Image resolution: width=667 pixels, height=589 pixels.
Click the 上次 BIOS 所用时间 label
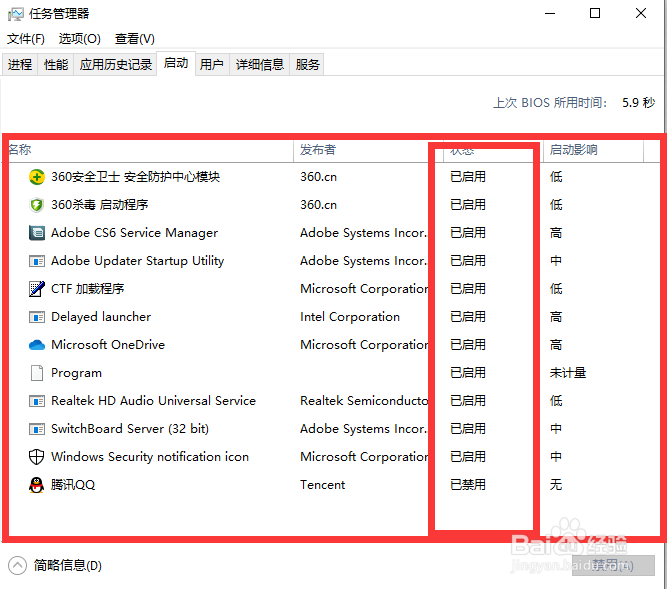(x=550, y=103)
